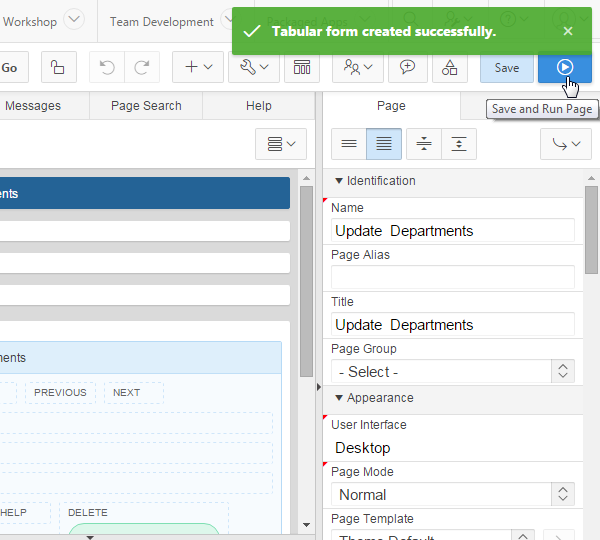The height and width of the screenshot is (540, 600).
Task: Open the Help tab
Action: 259,106
